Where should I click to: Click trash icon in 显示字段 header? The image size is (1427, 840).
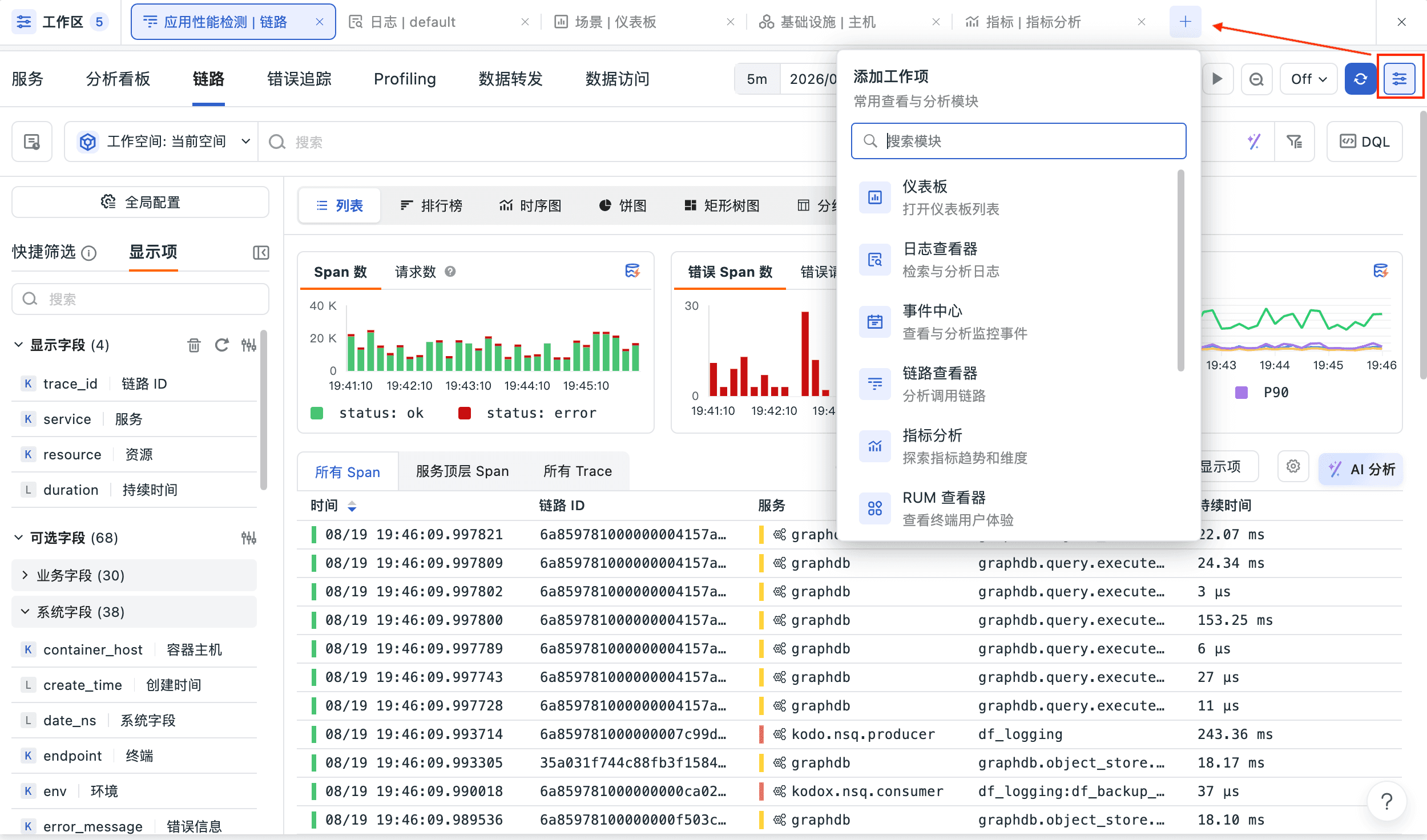194,345
